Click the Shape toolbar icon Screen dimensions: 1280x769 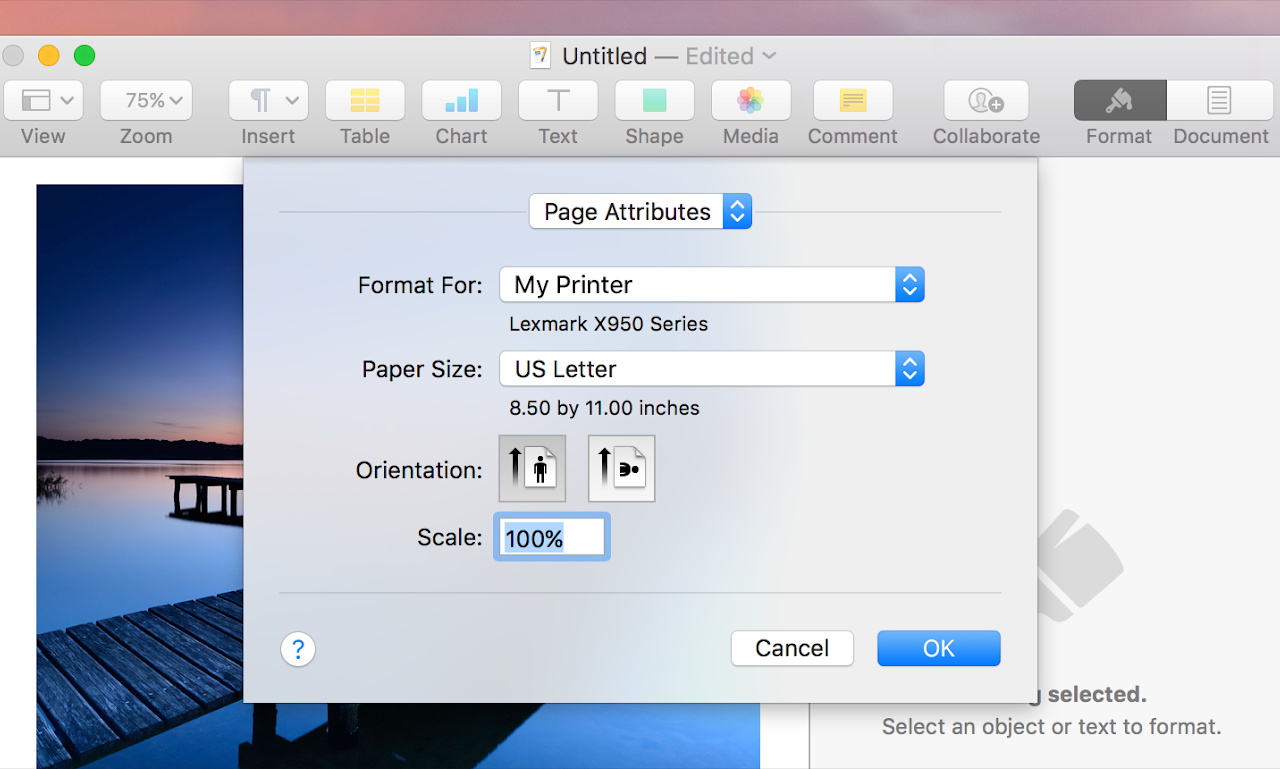click(x=654, y=100)
